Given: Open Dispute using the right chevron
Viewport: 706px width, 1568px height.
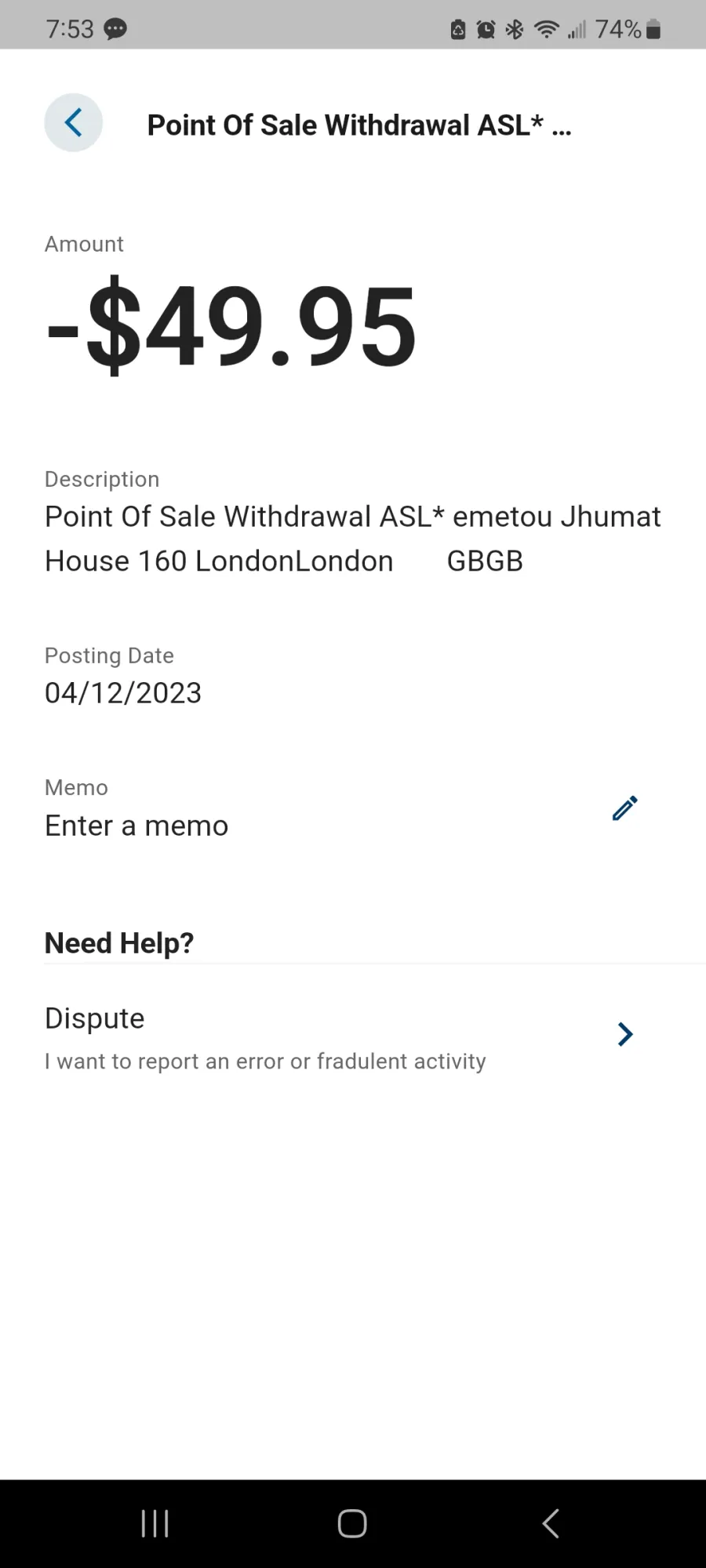Looking at the screenshot, I should click(625, 1034).
